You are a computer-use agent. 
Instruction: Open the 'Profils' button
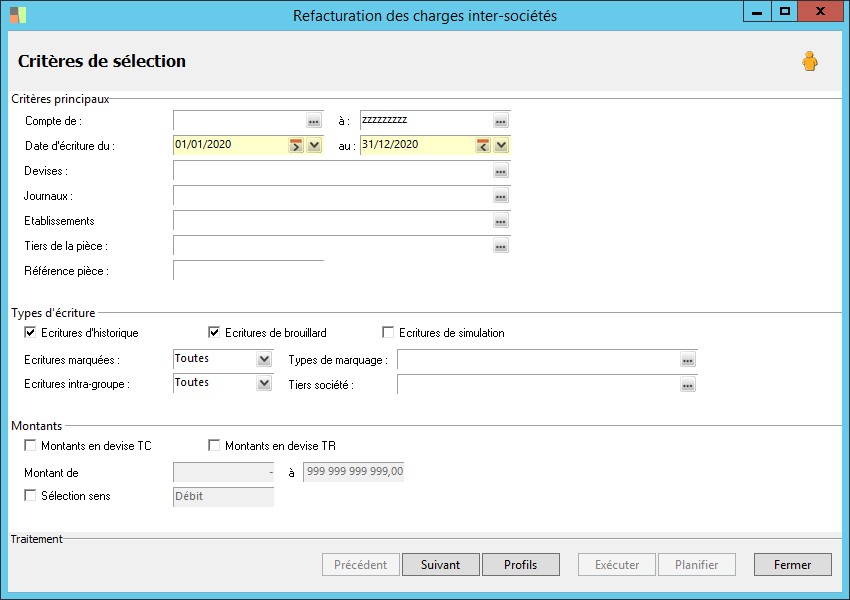pyautogui.click(x=520, y=565)
